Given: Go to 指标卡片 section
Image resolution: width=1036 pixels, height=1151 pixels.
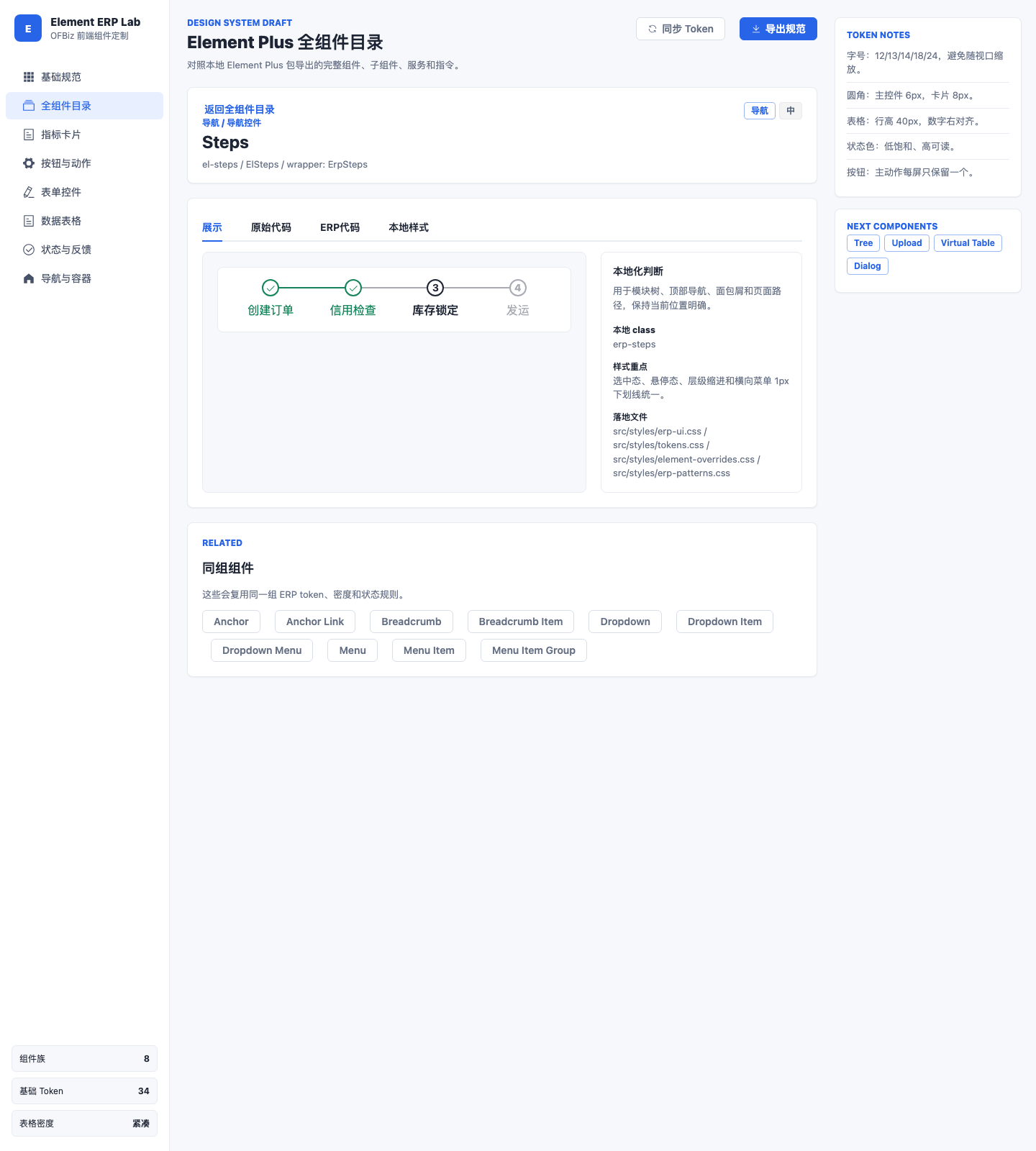Looking at the screenshot, I should [x=84, y=135].
